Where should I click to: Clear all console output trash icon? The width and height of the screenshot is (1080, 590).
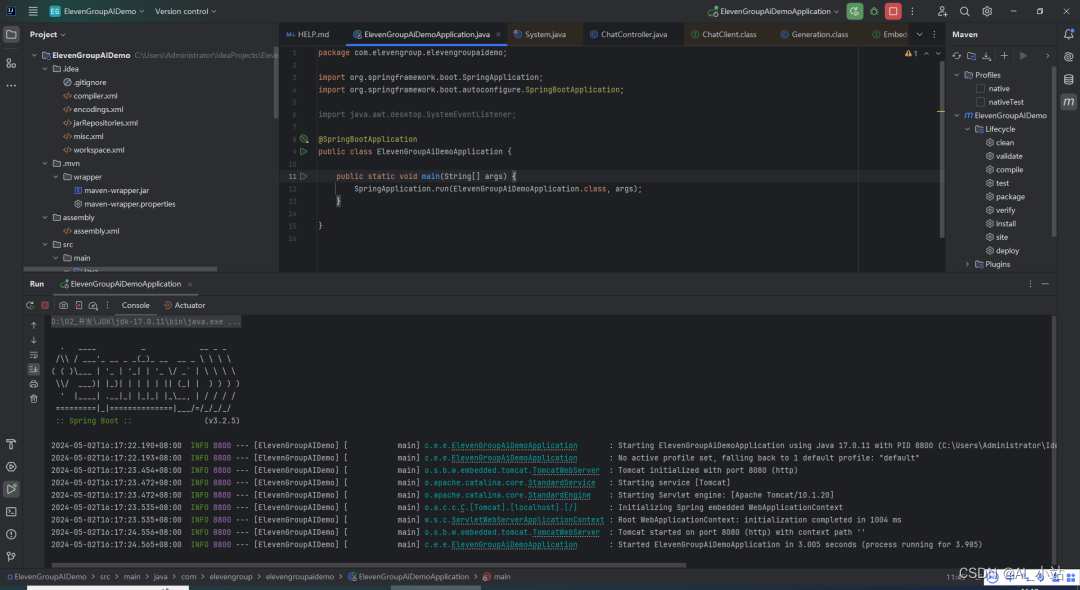pyautogui.click(x=34, y=399)
